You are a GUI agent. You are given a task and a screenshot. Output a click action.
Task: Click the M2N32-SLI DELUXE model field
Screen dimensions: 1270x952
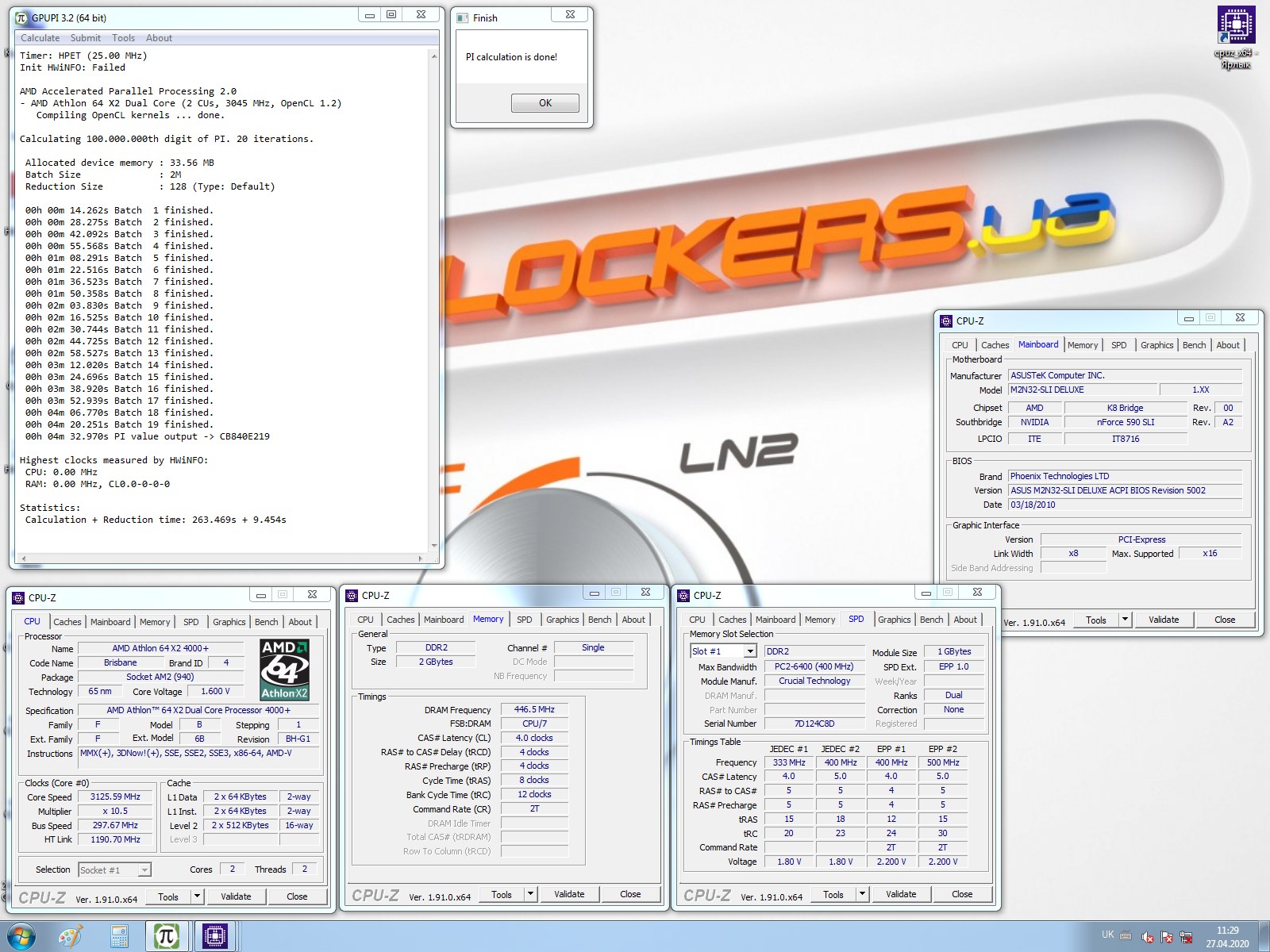point(1081,390)
